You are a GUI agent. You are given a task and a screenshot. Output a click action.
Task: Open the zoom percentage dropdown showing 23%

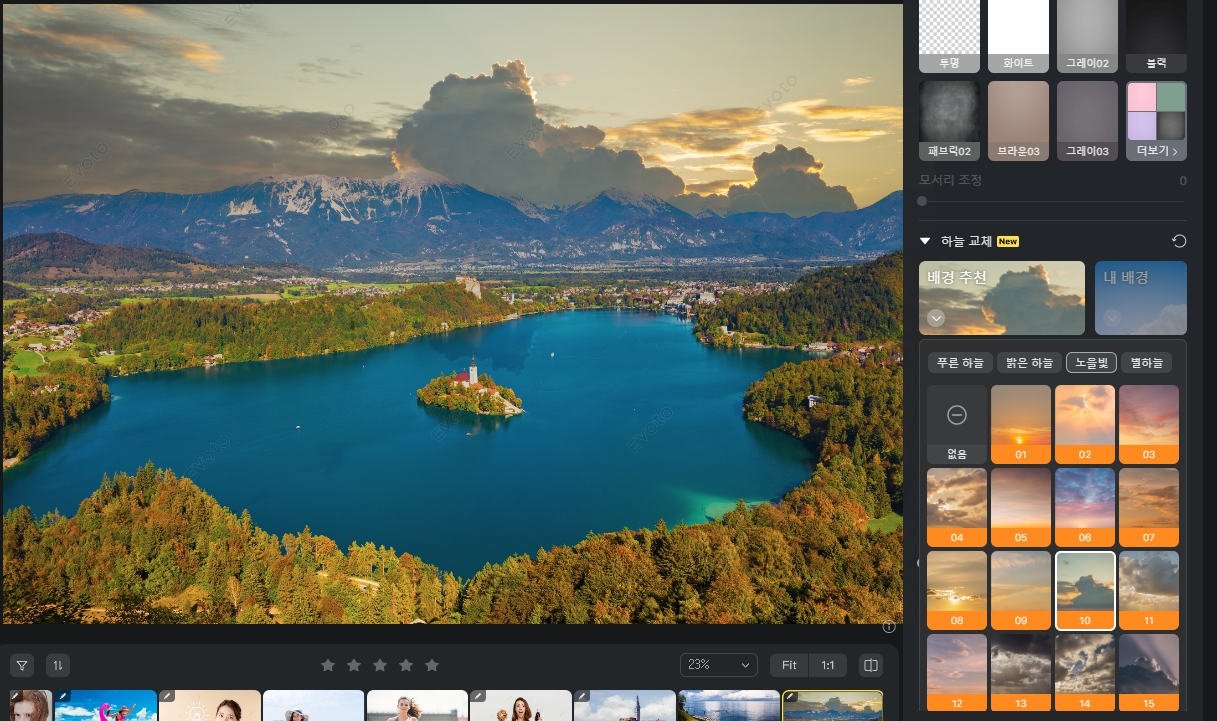click(x=719, y=665)
